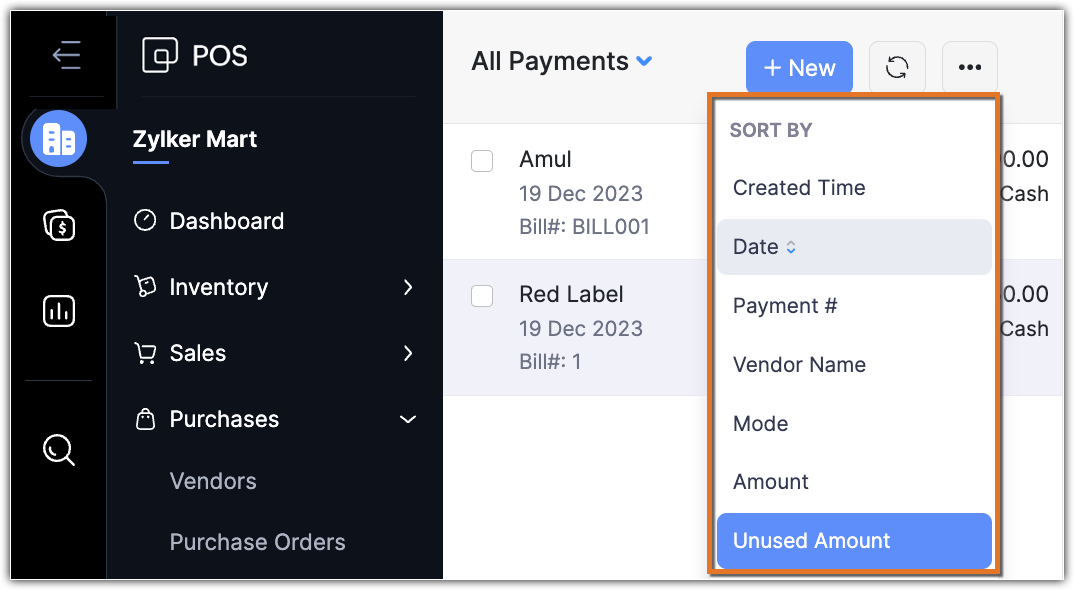Open the three-dots more options button
The height and width of the screenshot is (590, 1074).
tap(969, 68)
